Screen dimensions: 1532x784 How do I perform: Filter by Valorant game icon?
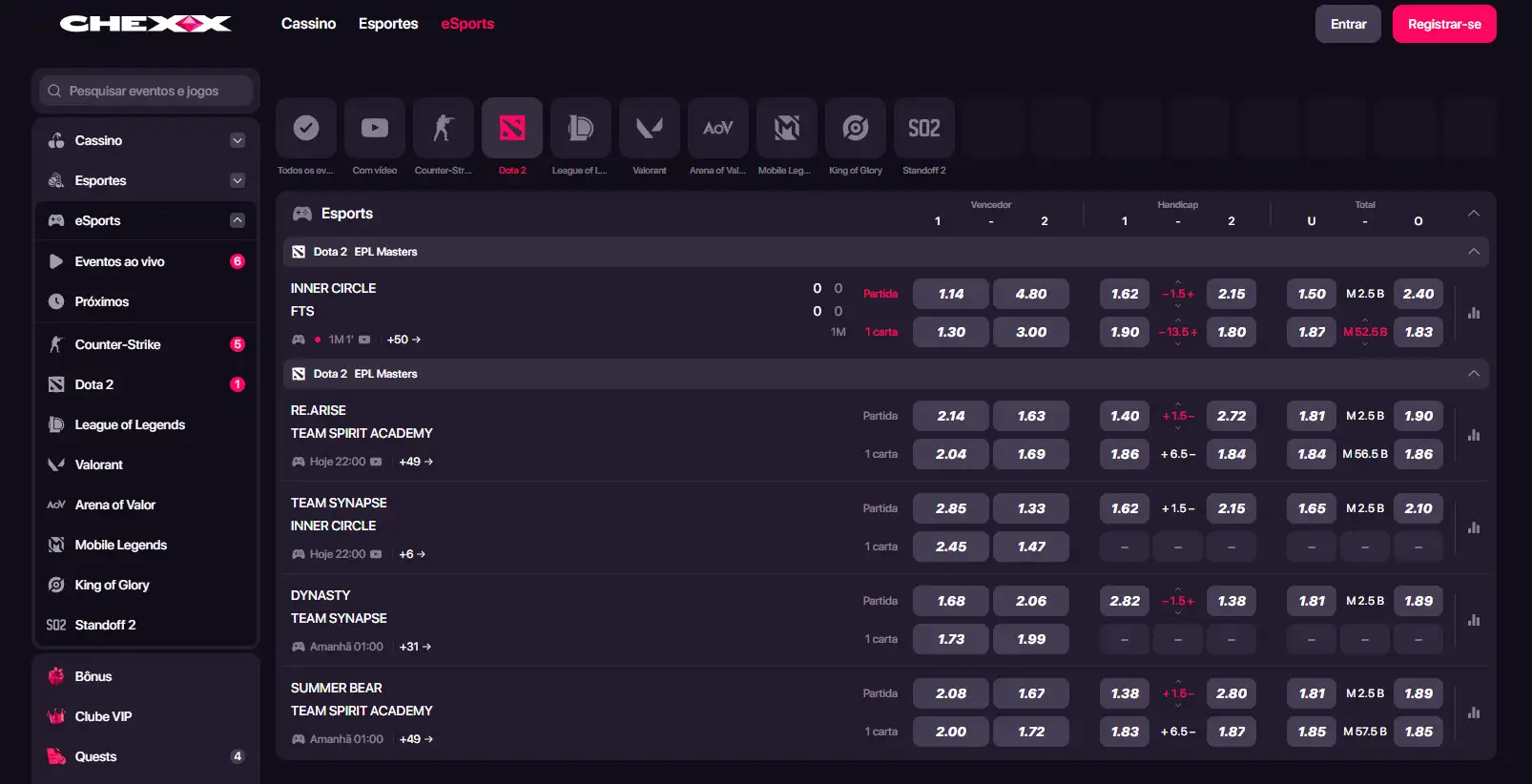650,128
